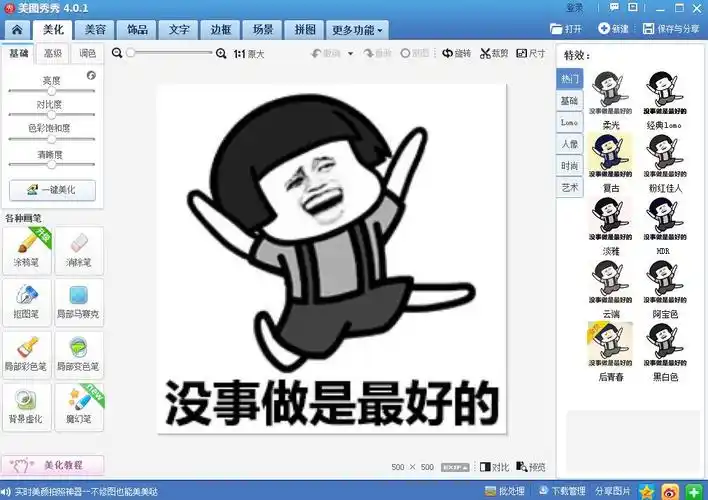
Task: Apply the 复古 effect thumbnail
Action: point(610,156)
